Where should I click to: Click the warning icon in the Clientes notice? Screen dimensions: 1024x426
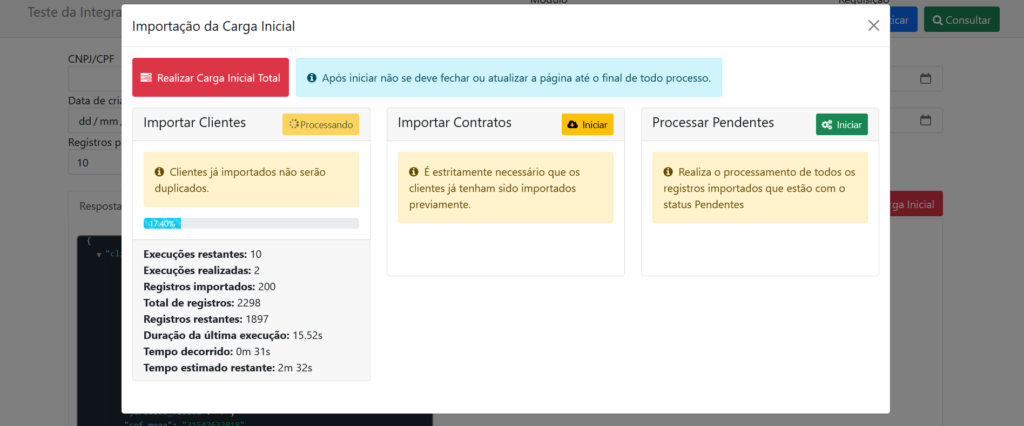(160, 172)
